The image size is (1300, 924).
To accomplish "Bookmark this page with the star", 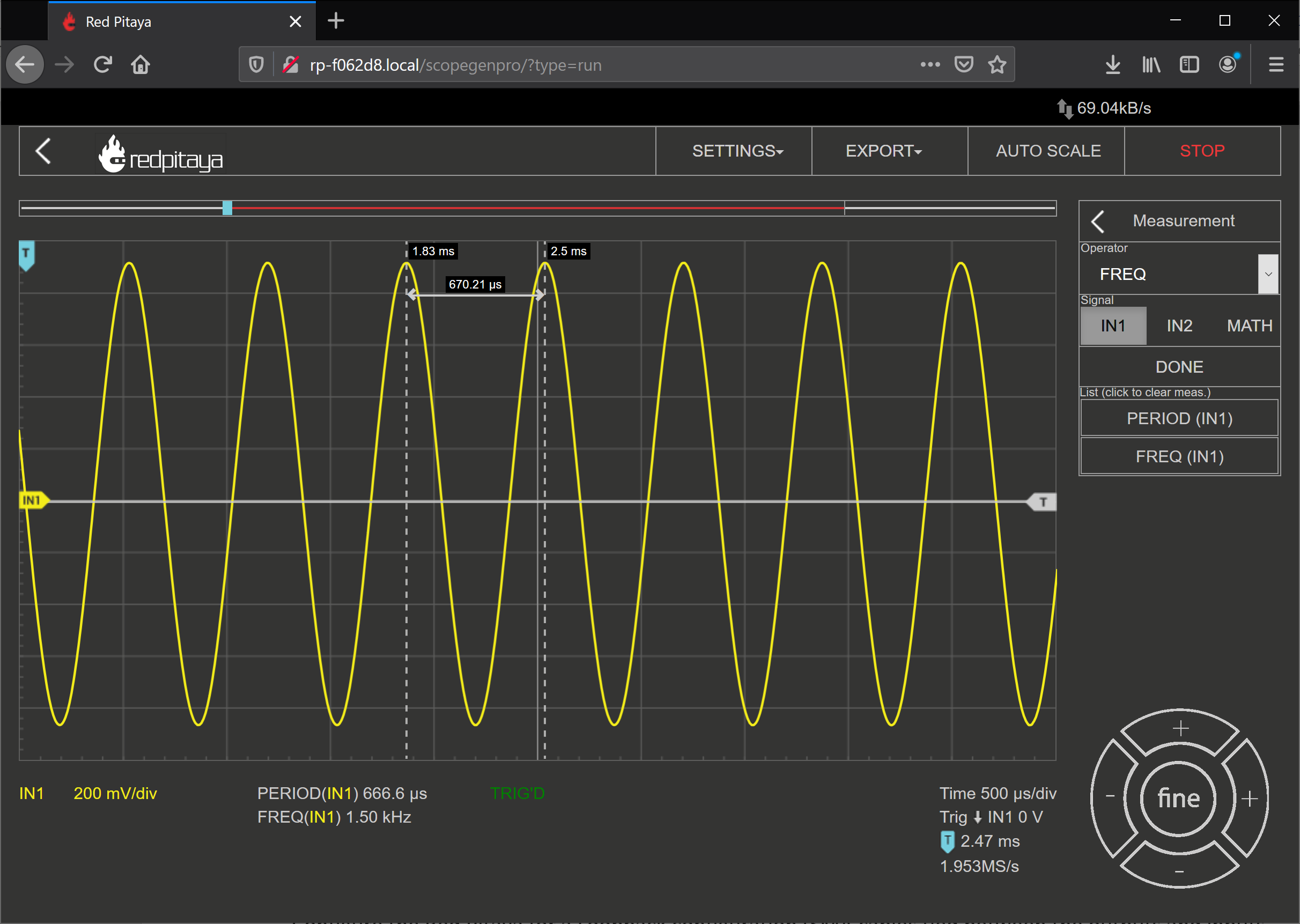I will (997, 64).
